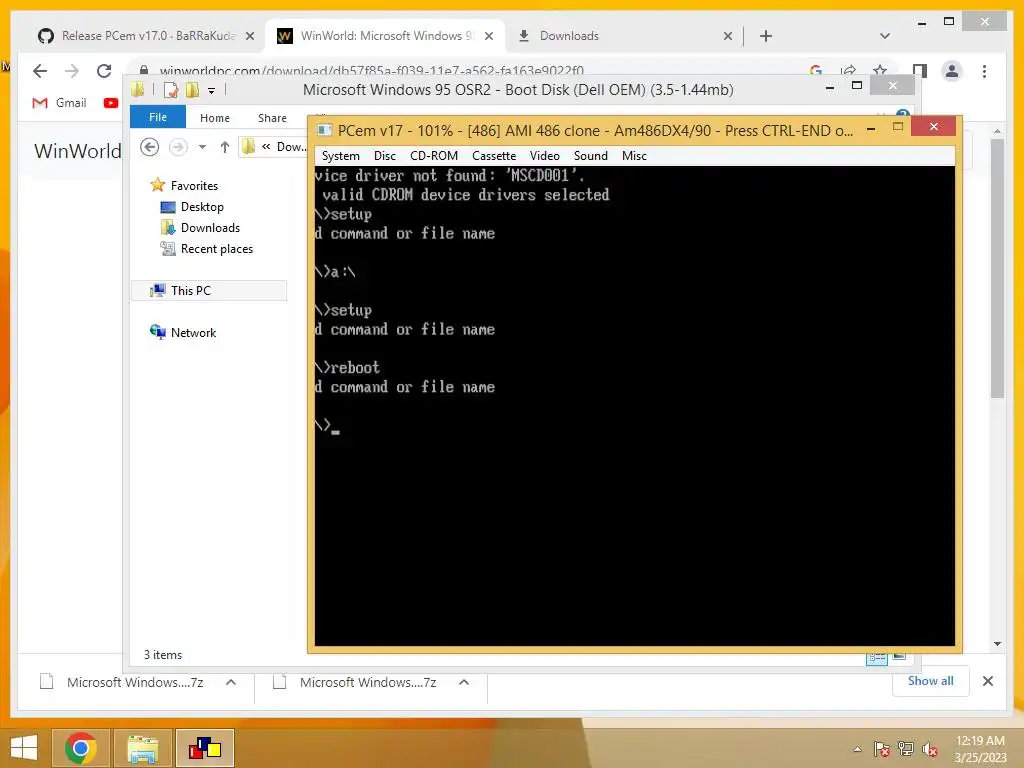
Task: Open the System menu in PCem
Action: click(340, 155)
